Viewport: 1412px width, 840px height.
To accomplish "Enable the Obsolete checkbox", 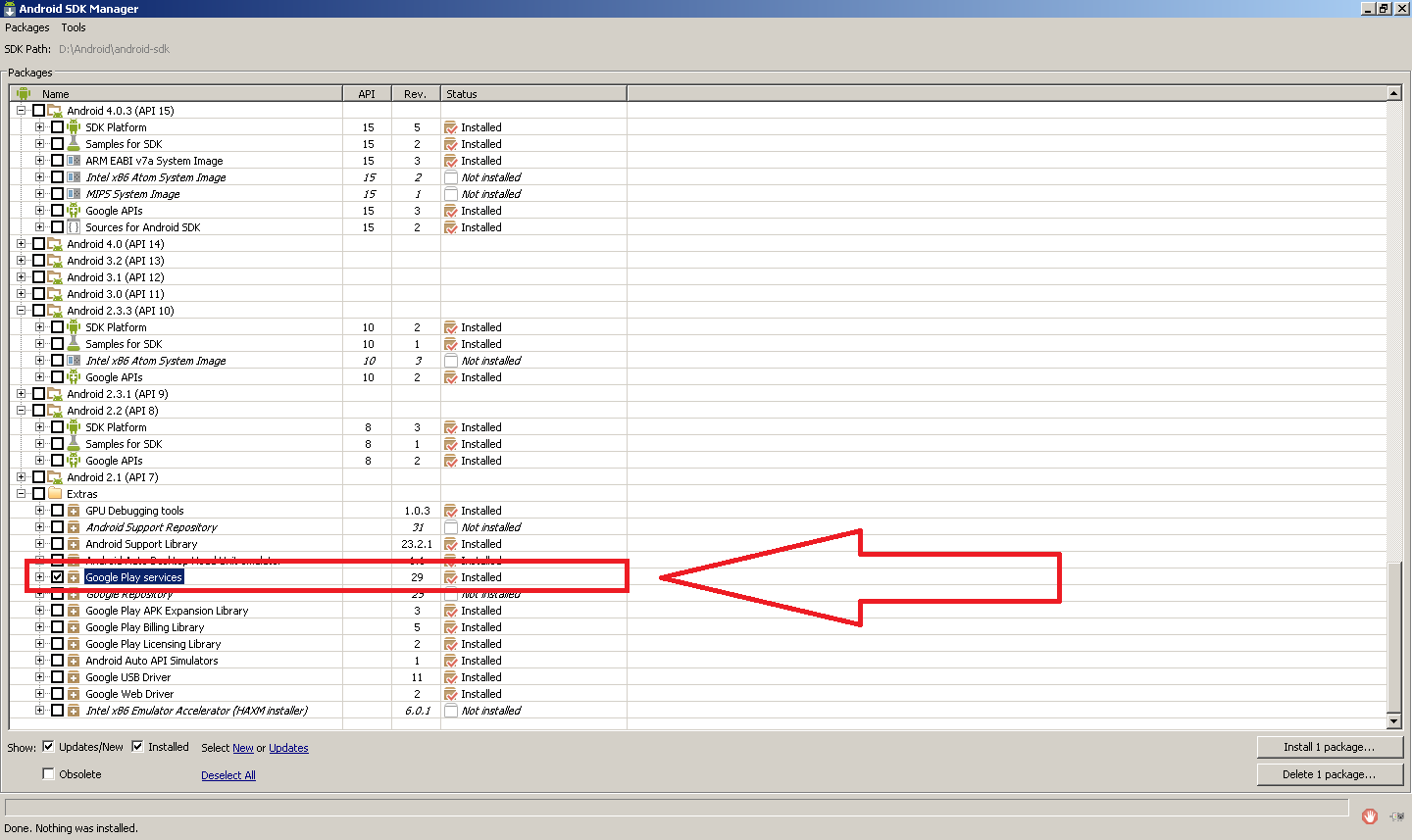I will 48,774.
